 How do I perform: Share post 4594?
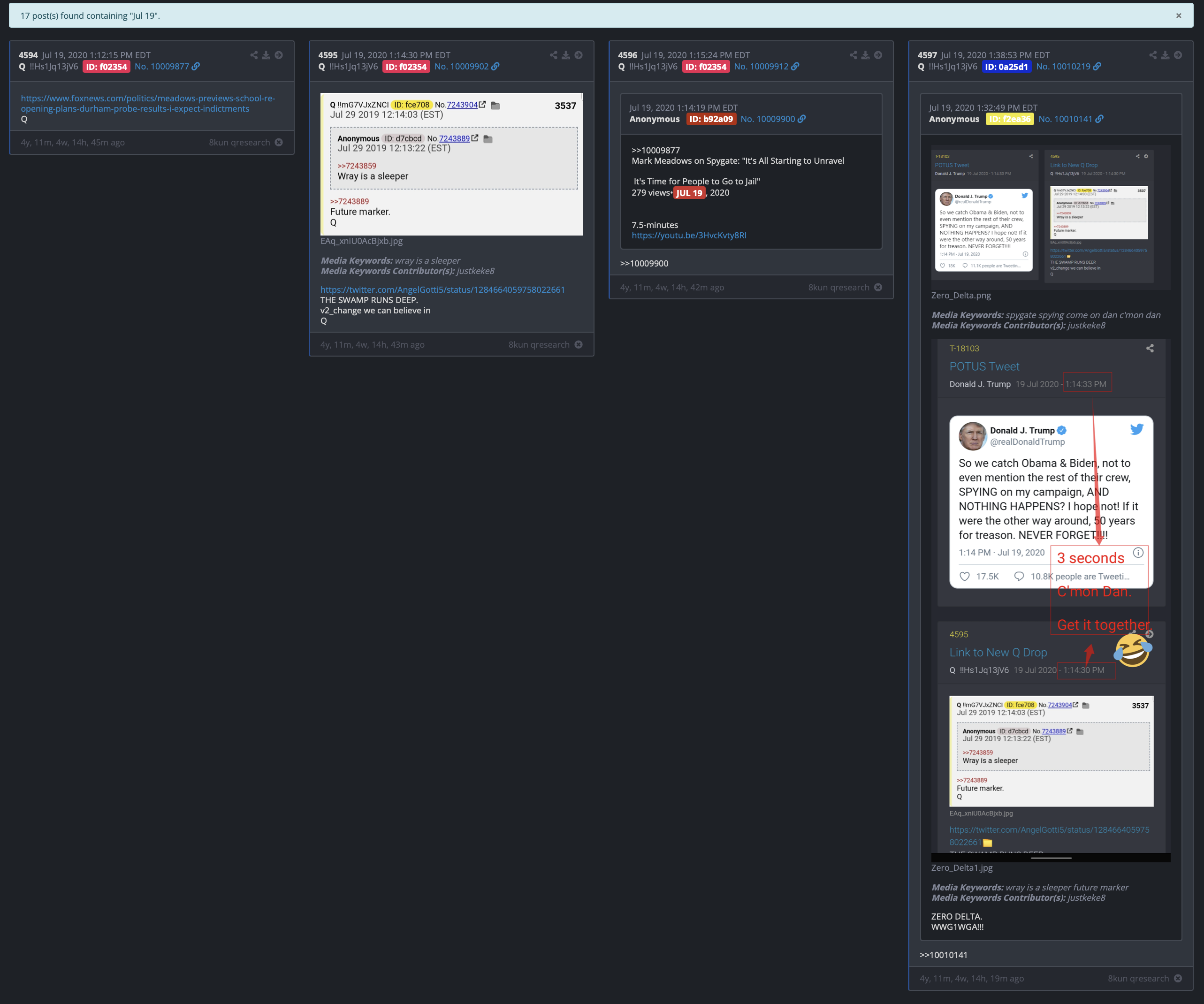click(x=254, y=55)
